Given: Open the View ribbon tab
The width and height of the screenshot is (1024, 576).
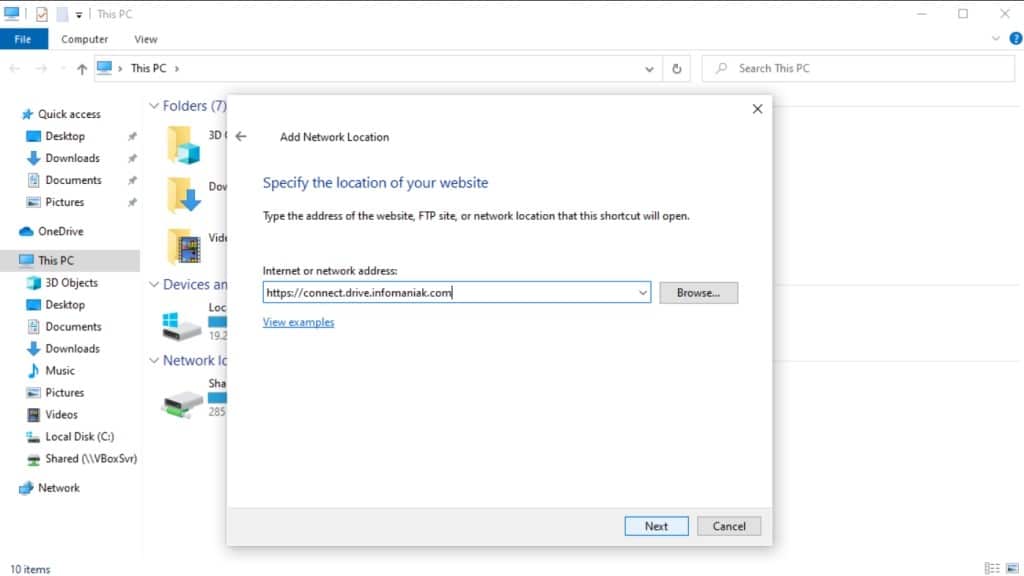Looking at the screenshot, I should [146, 39].
